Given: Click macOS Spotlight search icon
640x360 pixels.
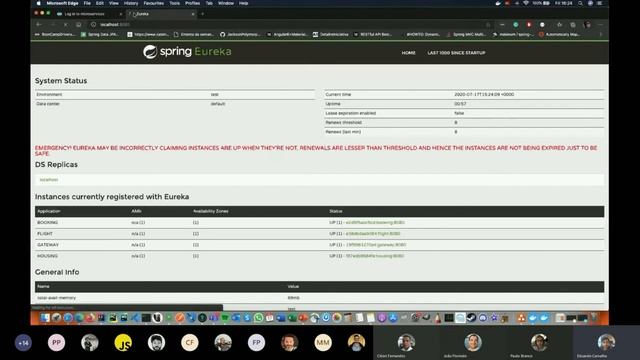Looking at the screenshot, I should coord(580,3).
